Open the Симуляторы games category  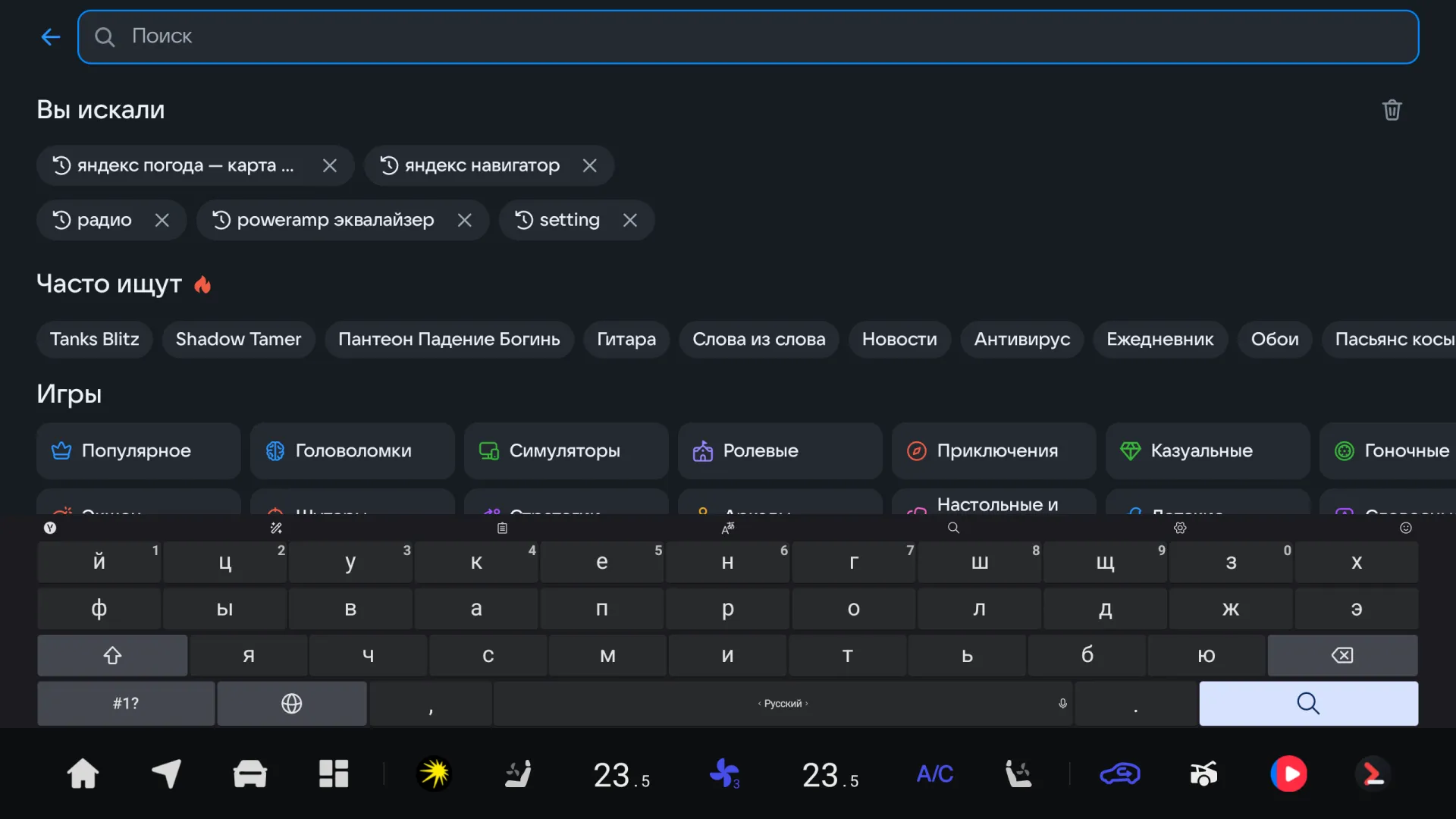click(566, 450)
